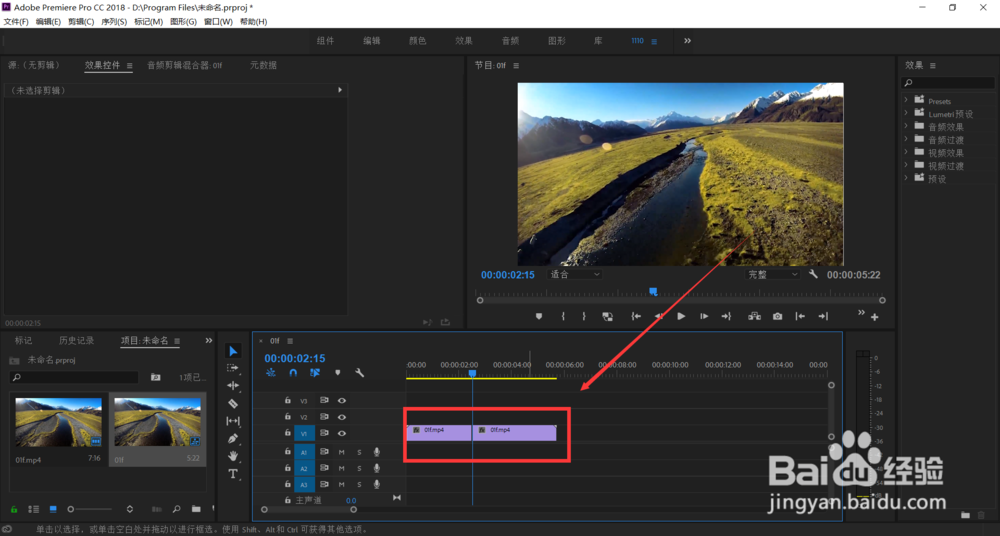Open timeline display settings wrench
Image resolution: width=1000 pixels, height=536 pixels.
pyautogui.click(x=360, y=373)
